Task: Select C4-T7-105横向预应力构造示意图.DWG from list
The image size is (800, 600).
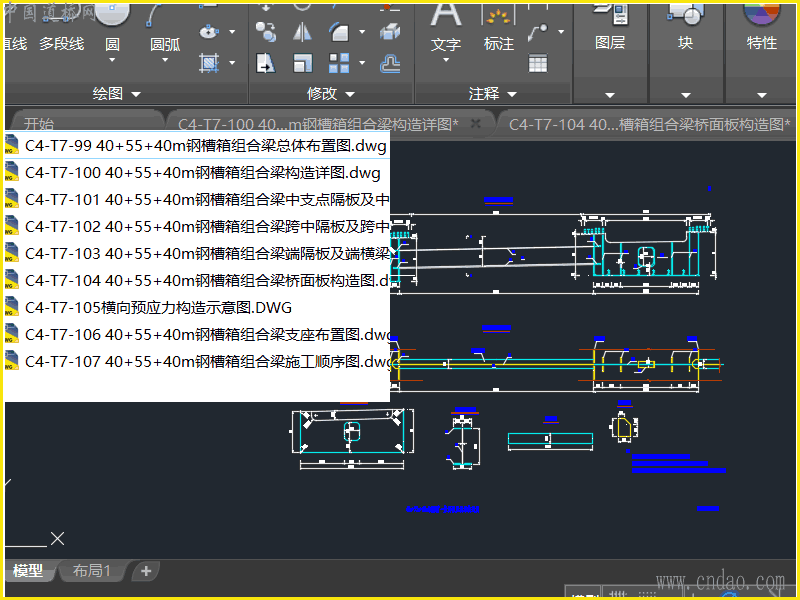Action: point(158,307)
